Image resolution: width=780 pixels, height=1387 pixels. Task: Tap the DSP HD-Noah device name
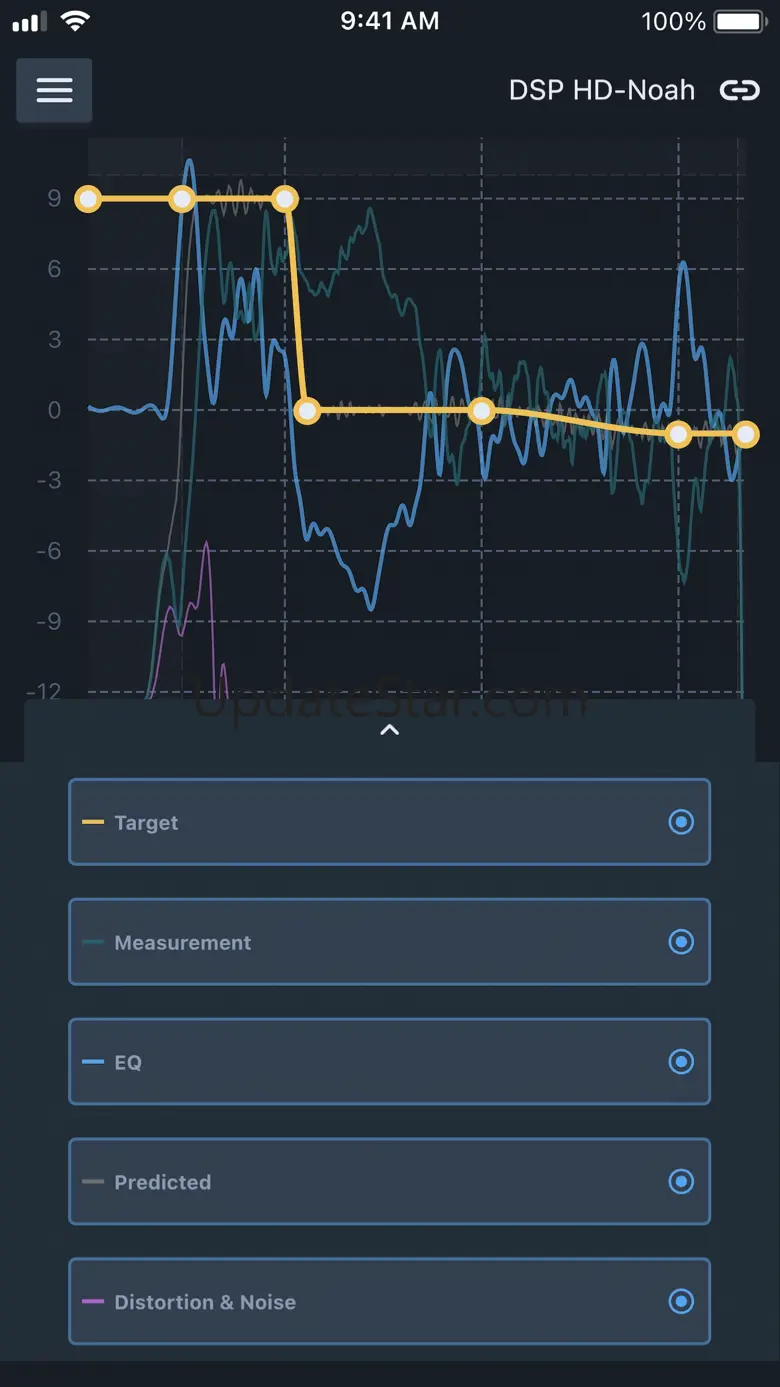601,90
